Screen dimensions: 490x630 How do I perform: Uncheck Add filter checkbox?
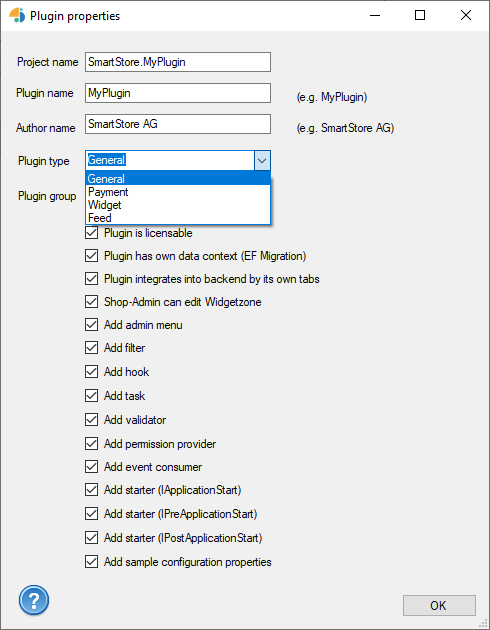click(x=92, y=348)
